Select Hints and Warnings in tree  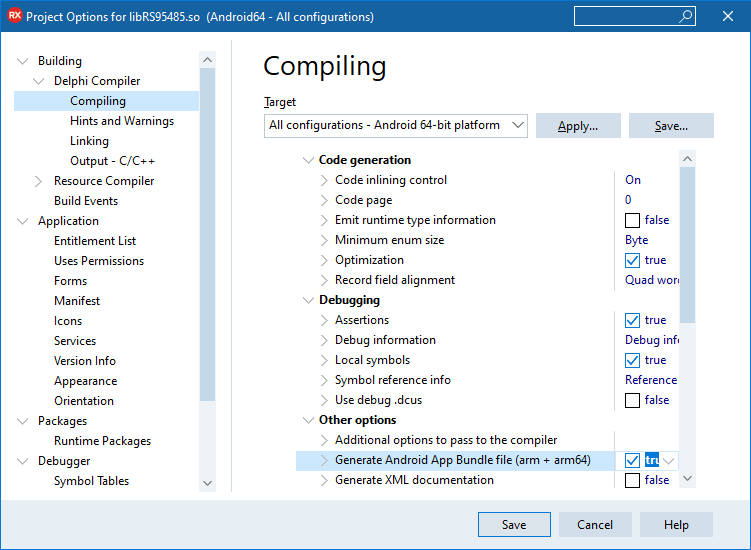(x=122, y=121)
